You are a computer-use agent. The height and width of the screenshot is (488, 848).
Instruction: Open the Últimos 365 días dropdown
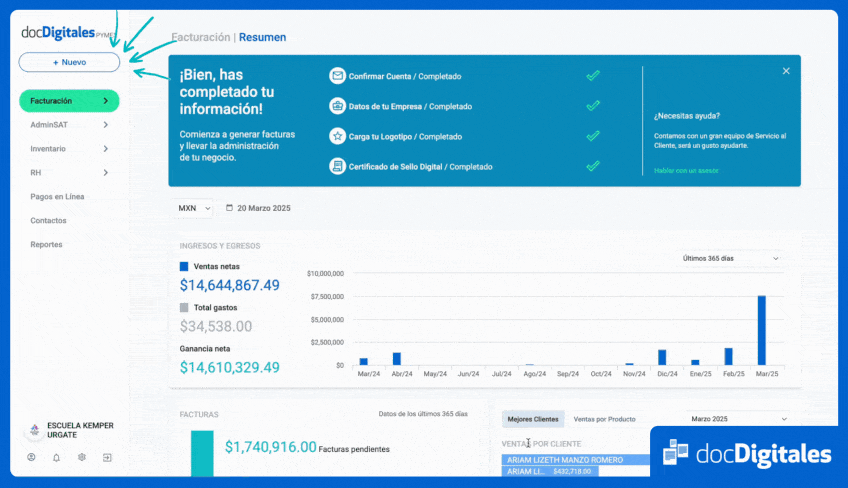point(730,259)
